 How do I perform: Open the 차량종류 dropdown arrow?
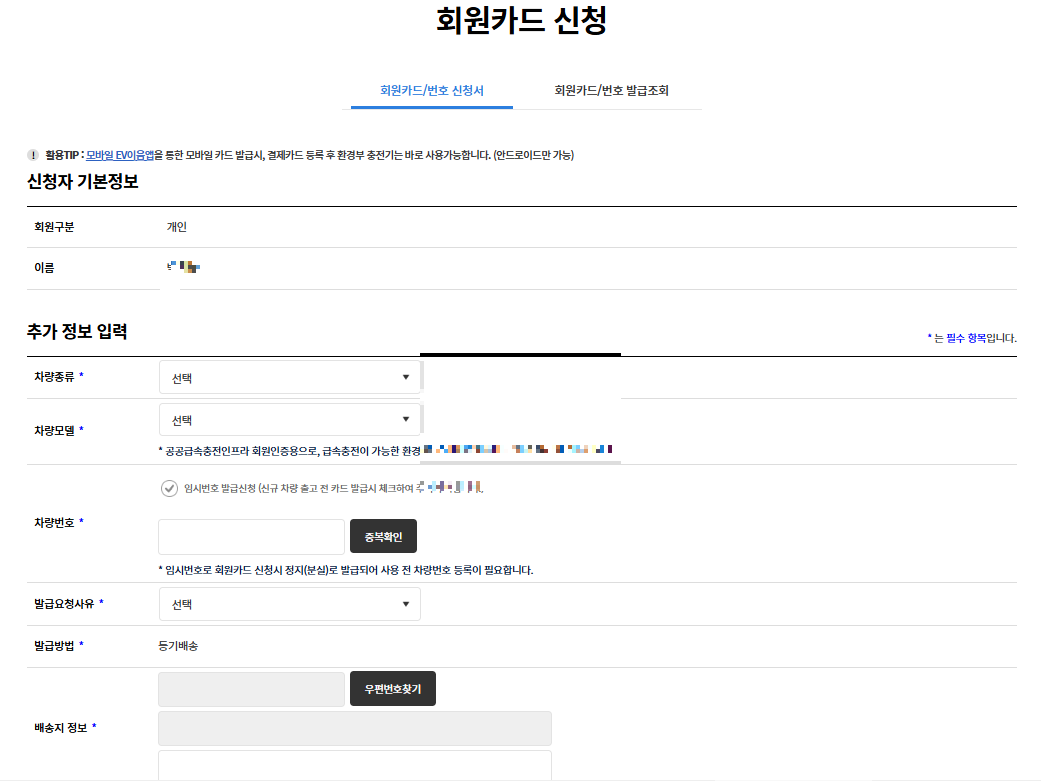[x=406, y=377]
